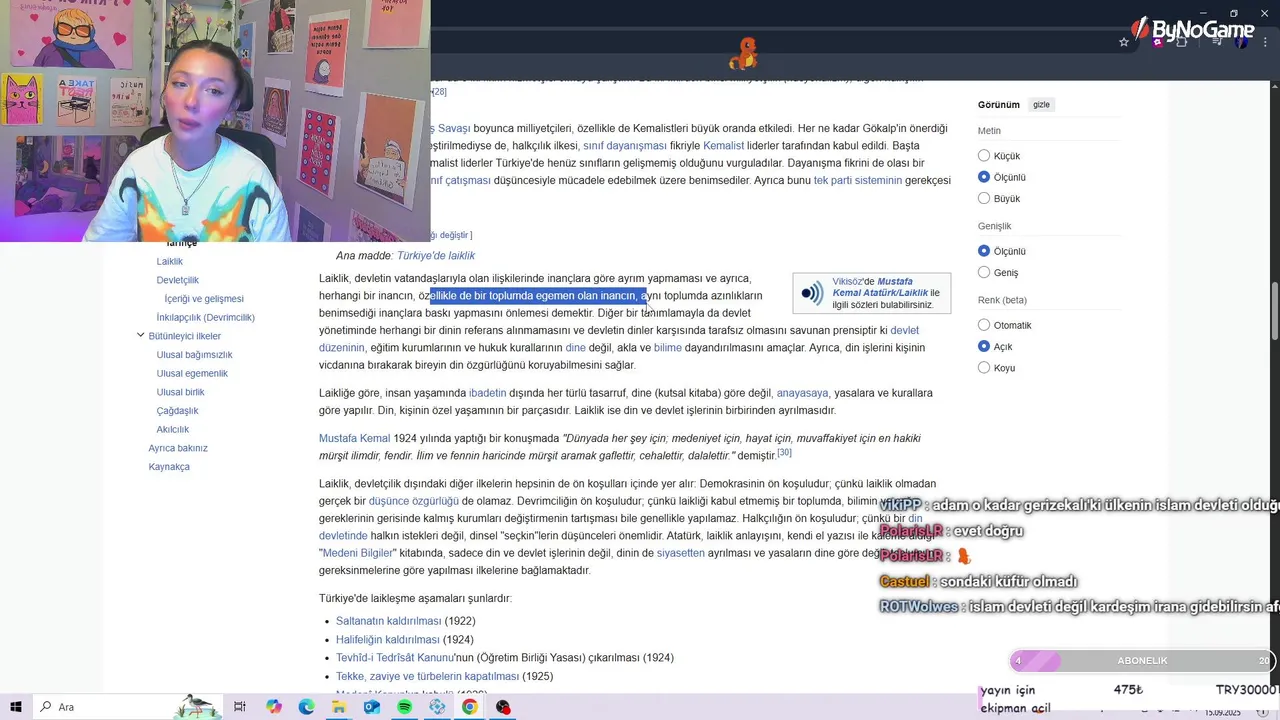Open footnote reference 30
1280x720 pixels.
point(784,453)
